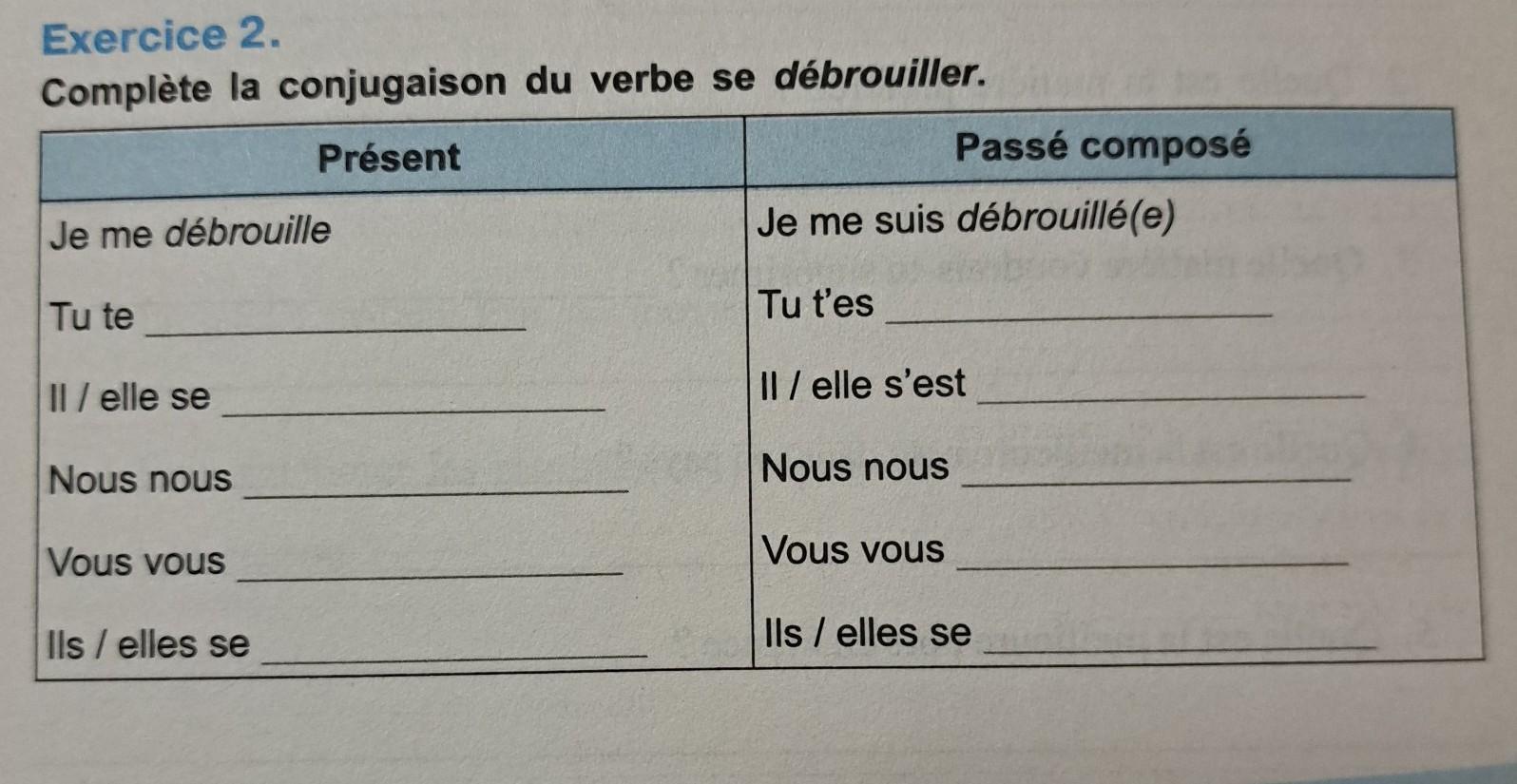Image resolution: width=1517 pixels, height=784 pixels.
Task: Click the 'Il / elle s'est' label text
Action: click(x=863, y=385)
